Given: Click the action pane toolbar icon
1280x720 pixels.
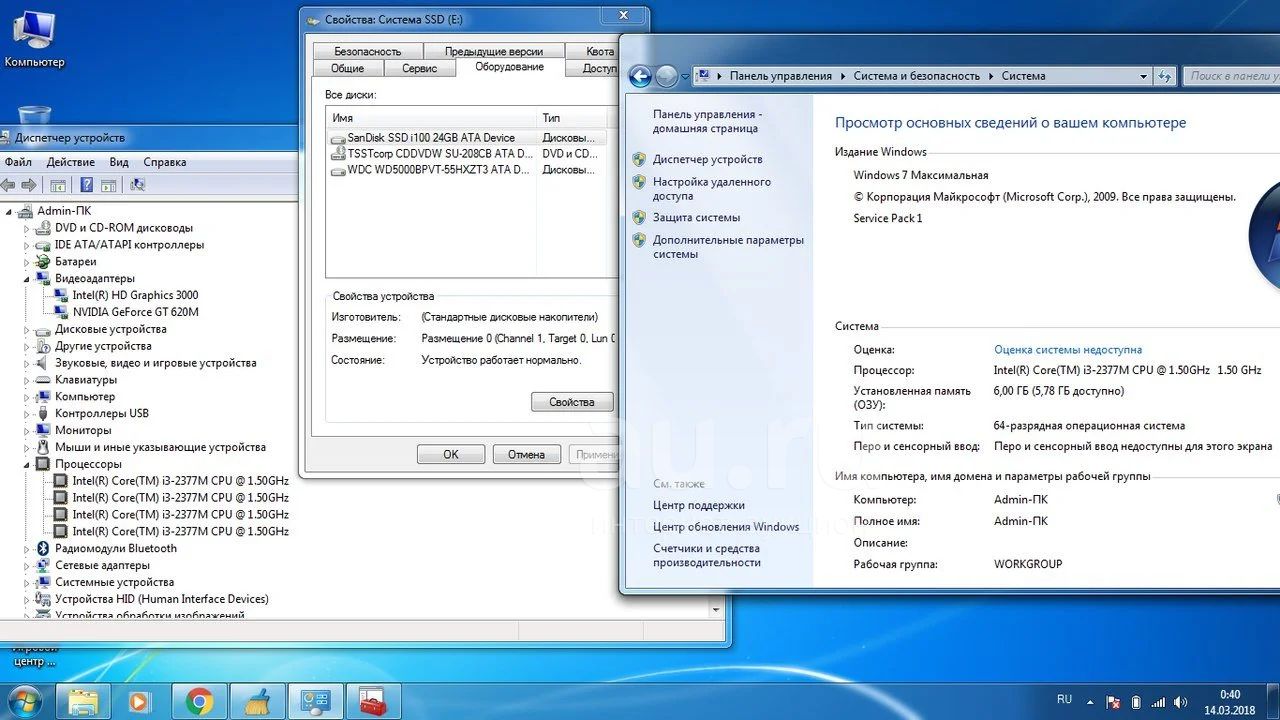Looking at the screenshot, I should (x=109, y=185).
